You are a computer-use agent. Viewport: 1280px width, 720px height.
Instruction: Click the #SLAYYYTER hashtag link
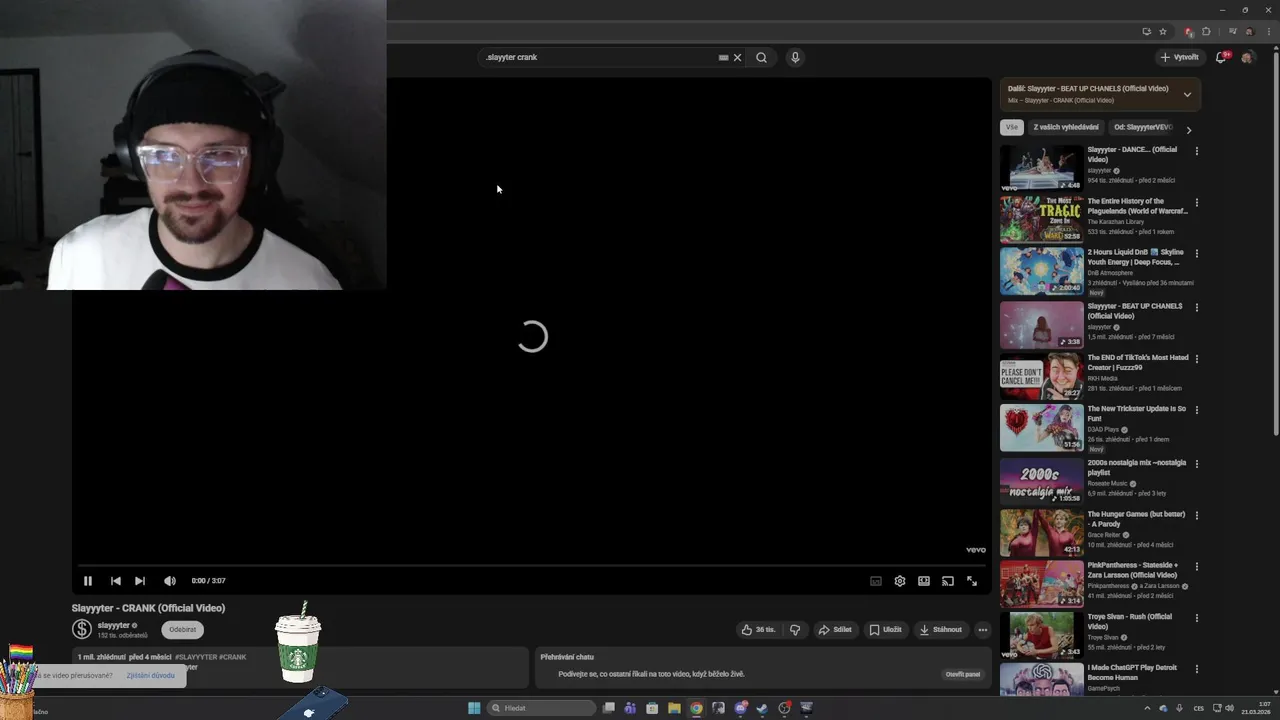195,657
